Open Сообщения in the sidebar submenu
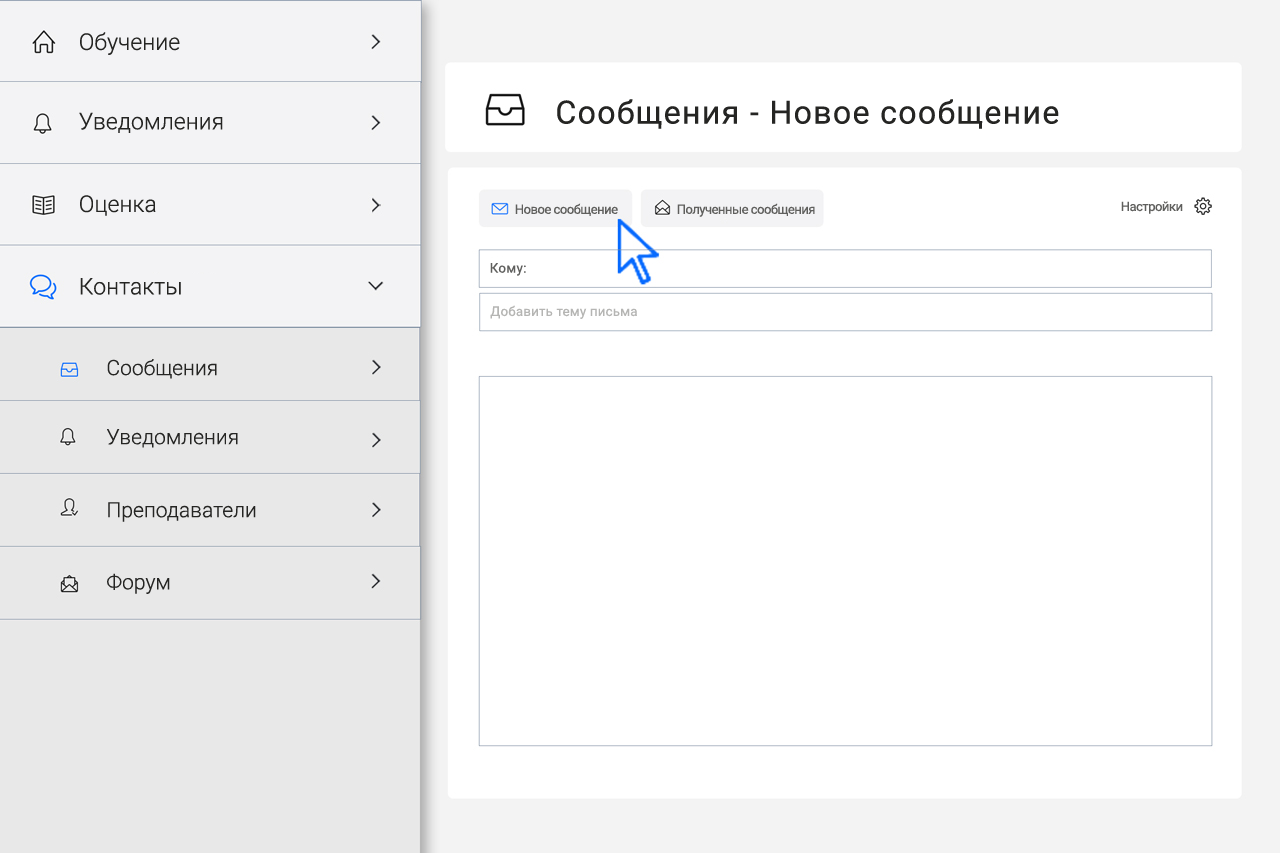 pyautogui.click(x=210, y=365)
